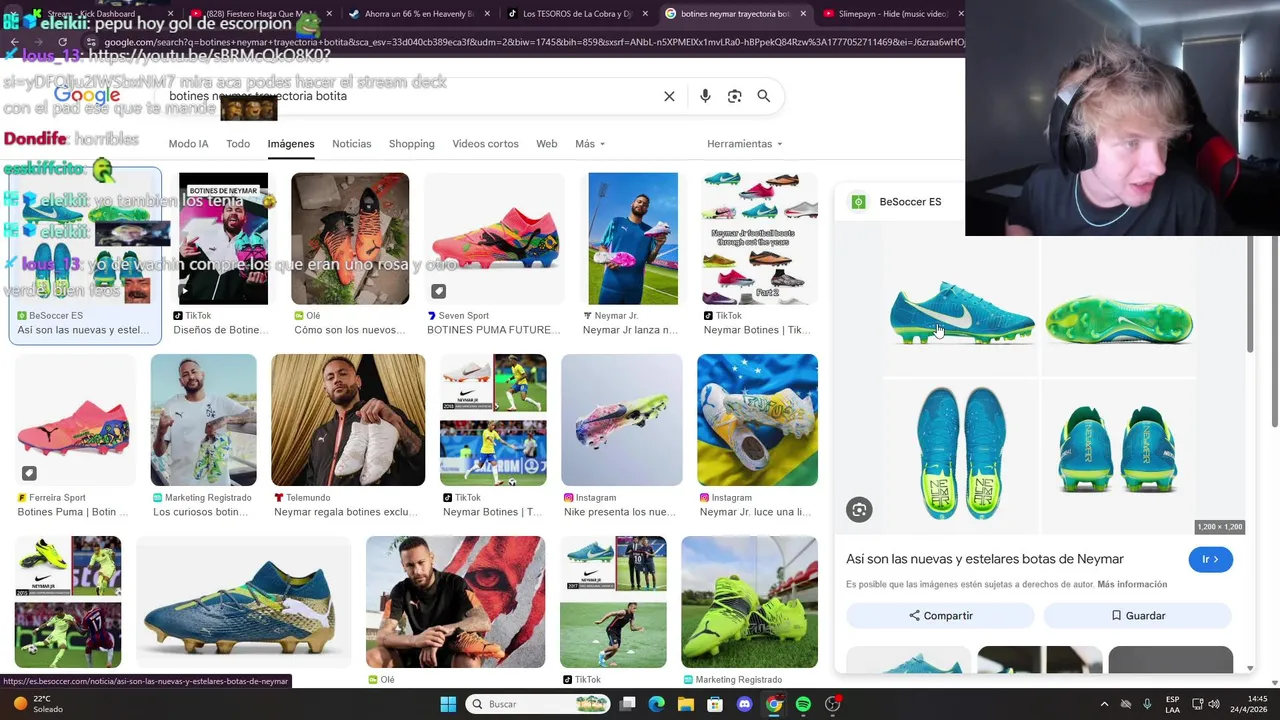This screenshot has height=720, width=1280.
Task: Clear the Google search box text
Action: (x=669, y=96)
